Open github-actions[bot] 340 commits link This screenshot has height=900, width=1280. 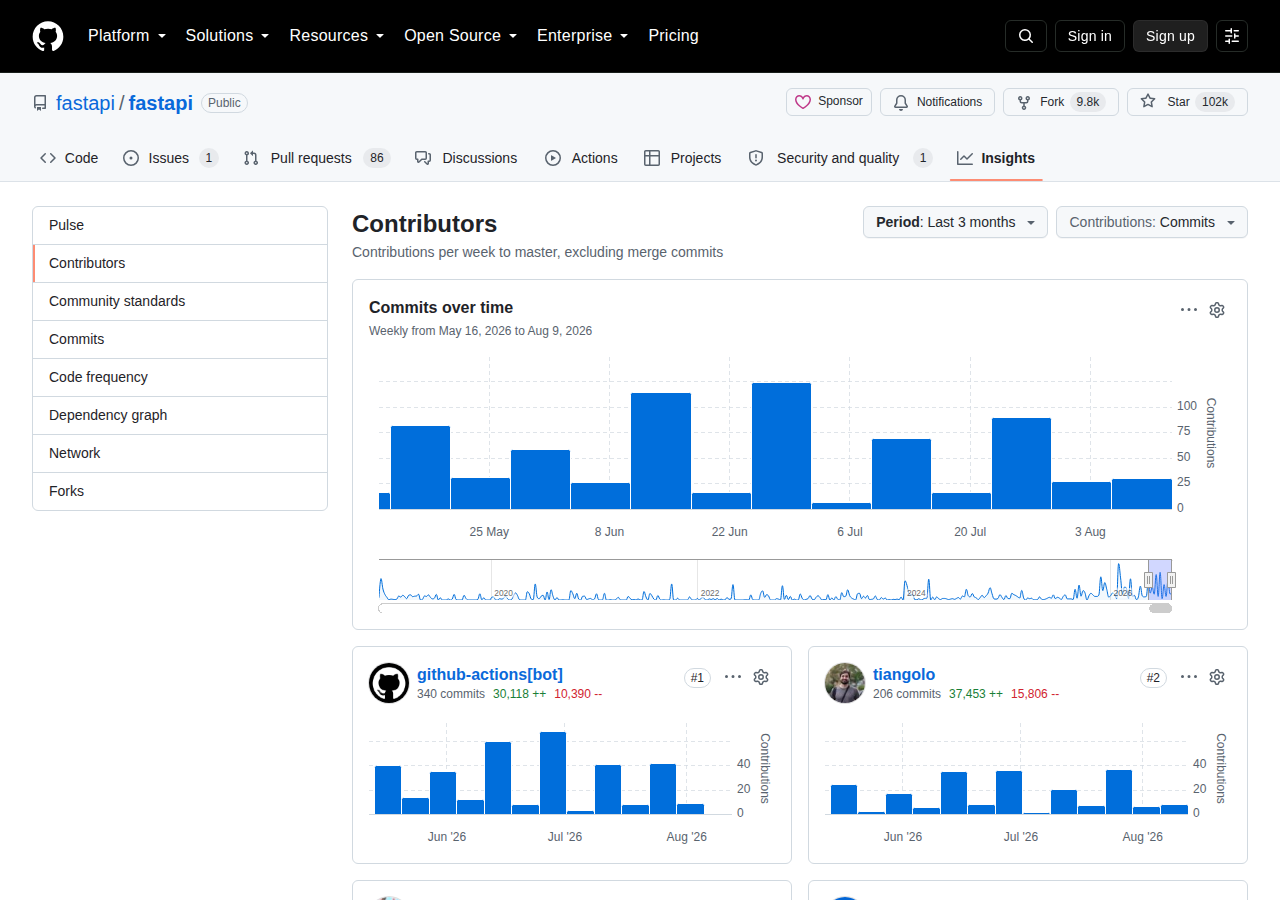tap(451, 694)
